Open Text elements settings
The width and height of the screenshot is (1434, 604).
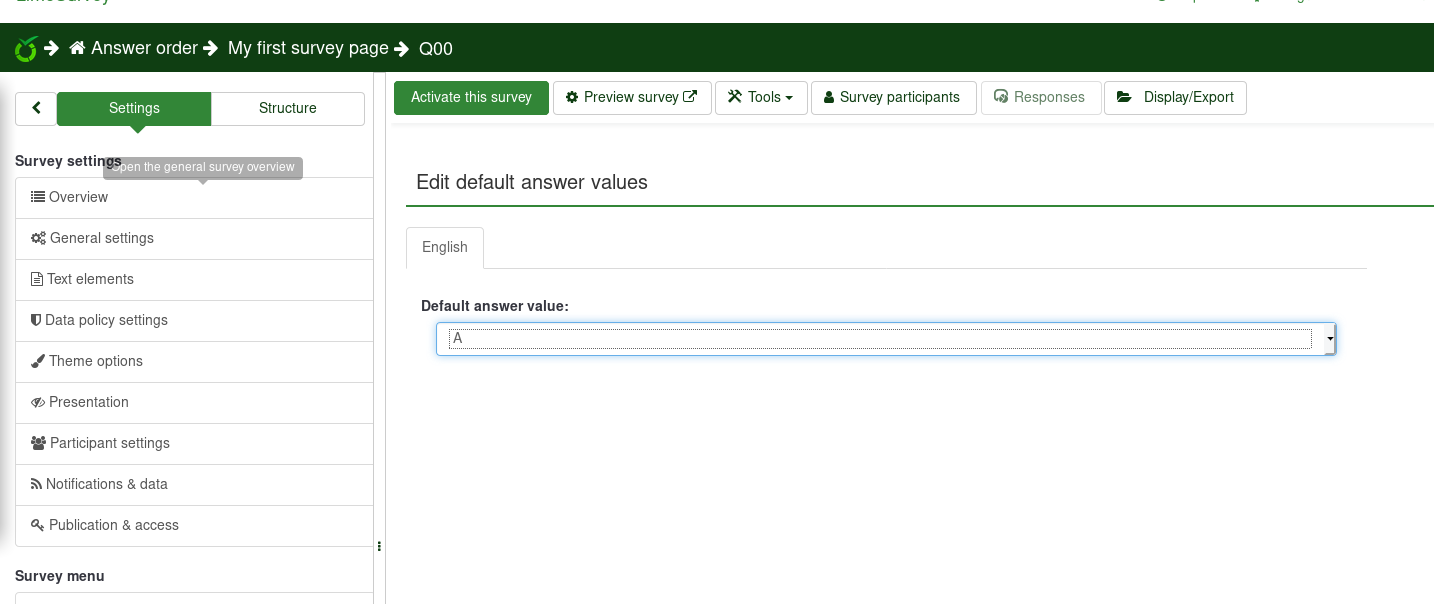coord(90,279)
